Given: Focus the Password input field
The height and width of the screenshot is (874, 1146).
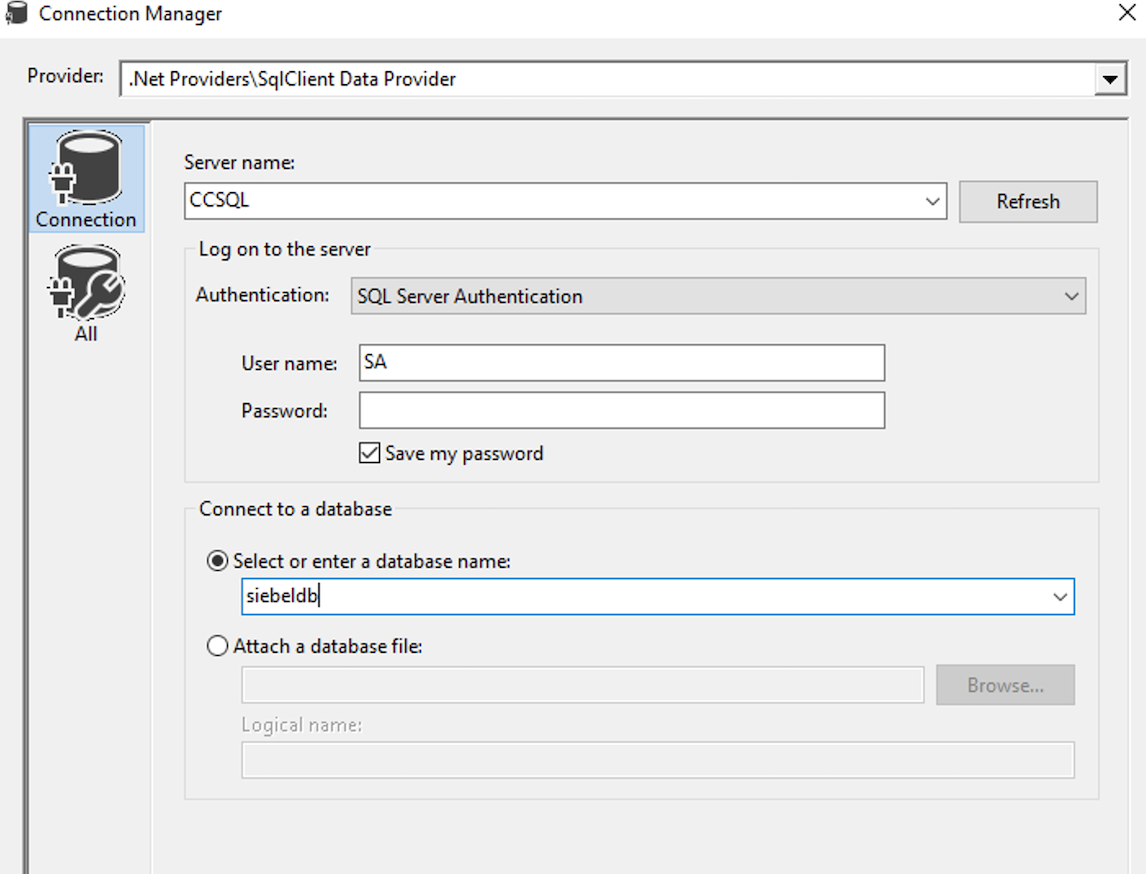Looking at the screenshot, I should click(x=621, y=410).
